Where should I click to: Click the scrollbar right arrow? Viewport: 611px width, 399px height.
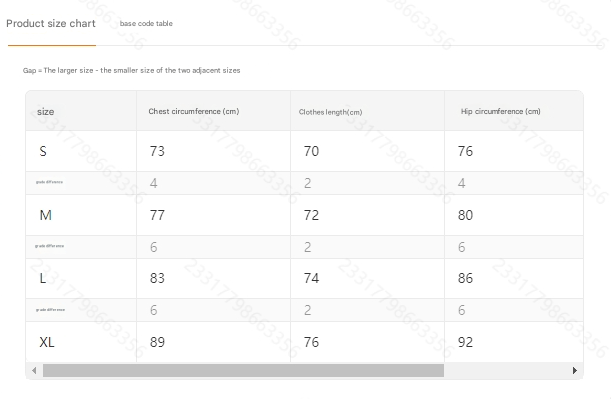click(574, 371)
